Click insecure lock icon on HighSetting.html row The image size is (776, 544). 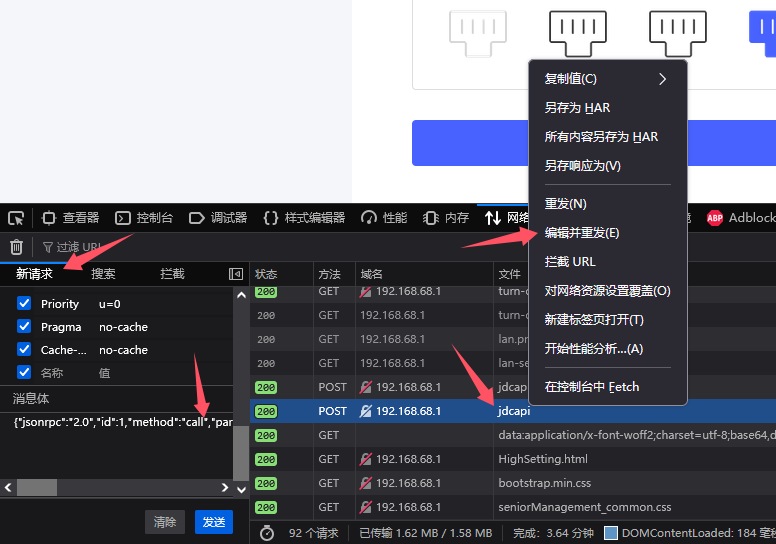(x=366, y=459)
